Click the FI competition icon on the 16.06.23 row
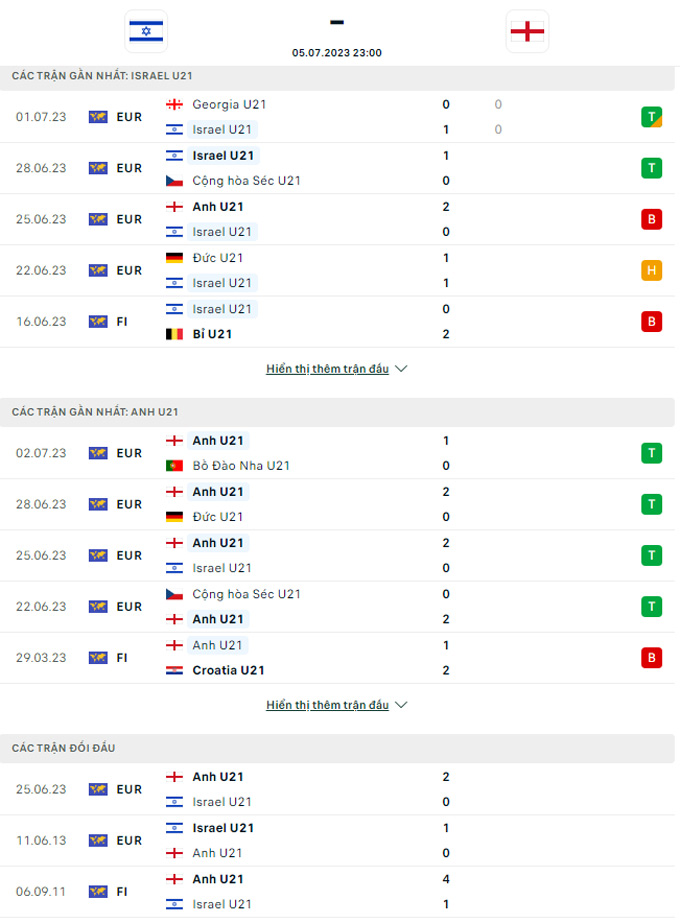 point(97,321)
